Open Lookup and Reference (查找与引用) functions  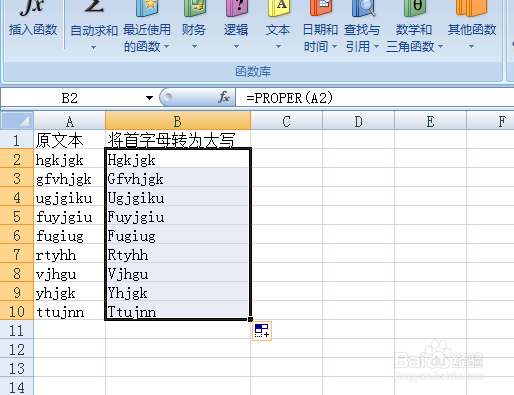coord(362,27)
